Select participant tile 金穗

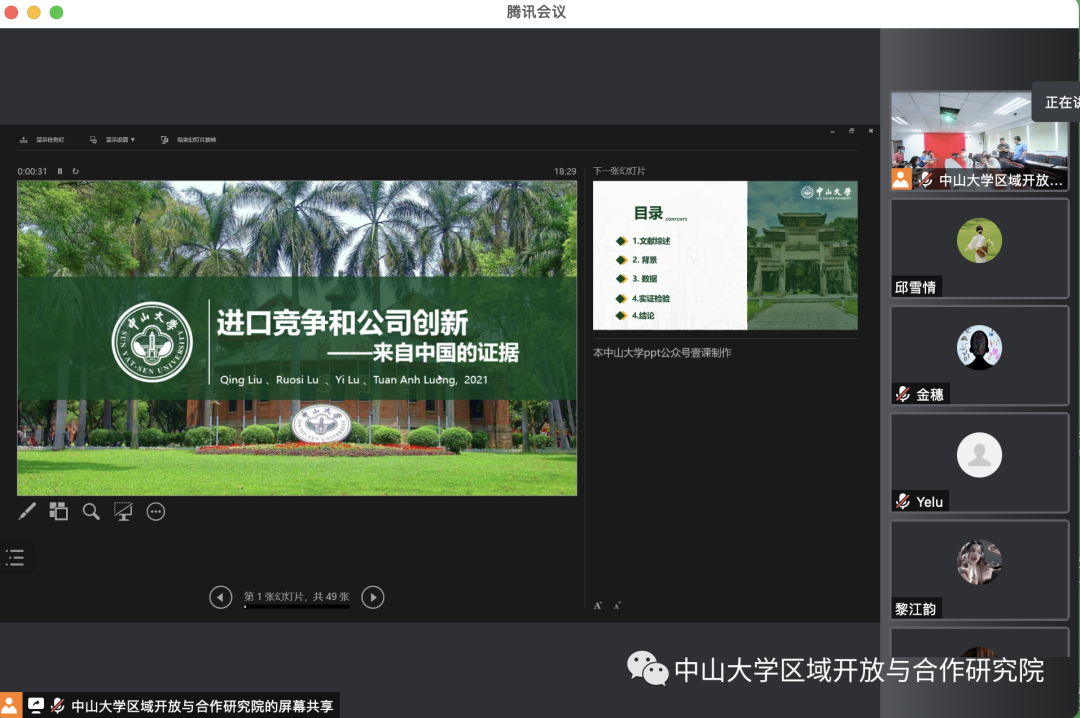click(x=979, y=356)
